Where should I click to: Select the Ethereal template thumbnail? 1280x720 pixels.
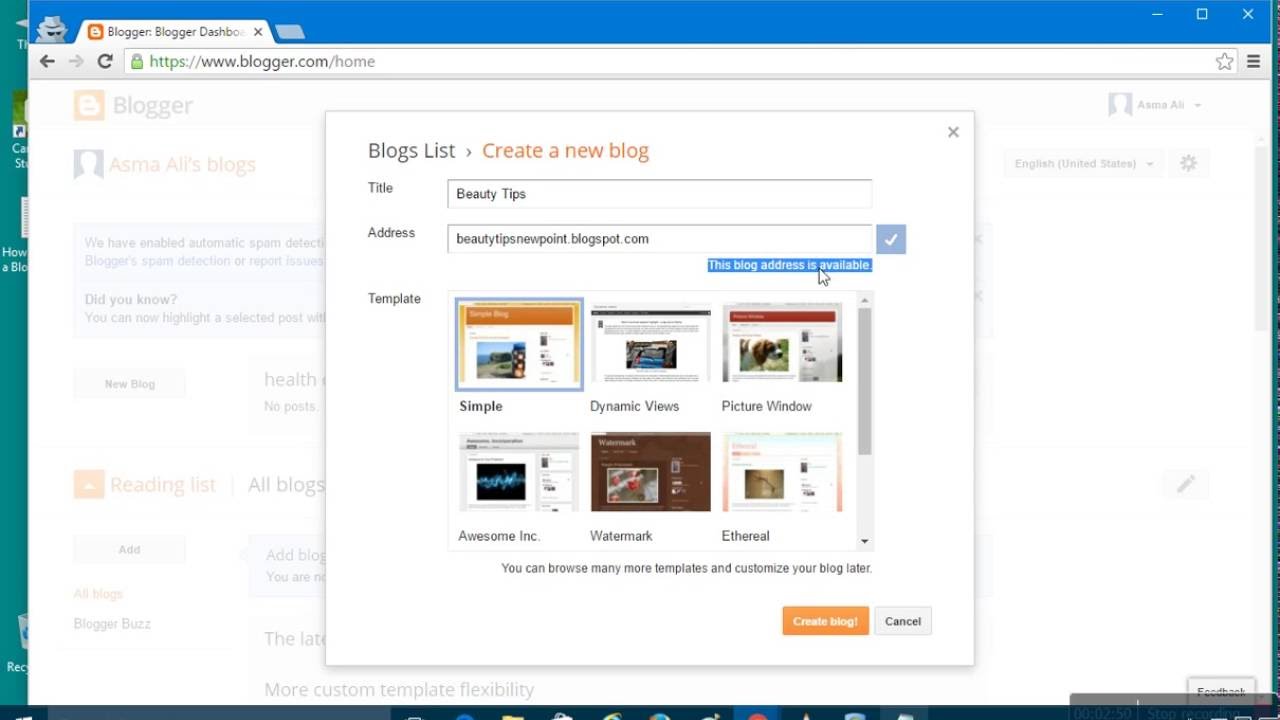[x=782, y=472]
